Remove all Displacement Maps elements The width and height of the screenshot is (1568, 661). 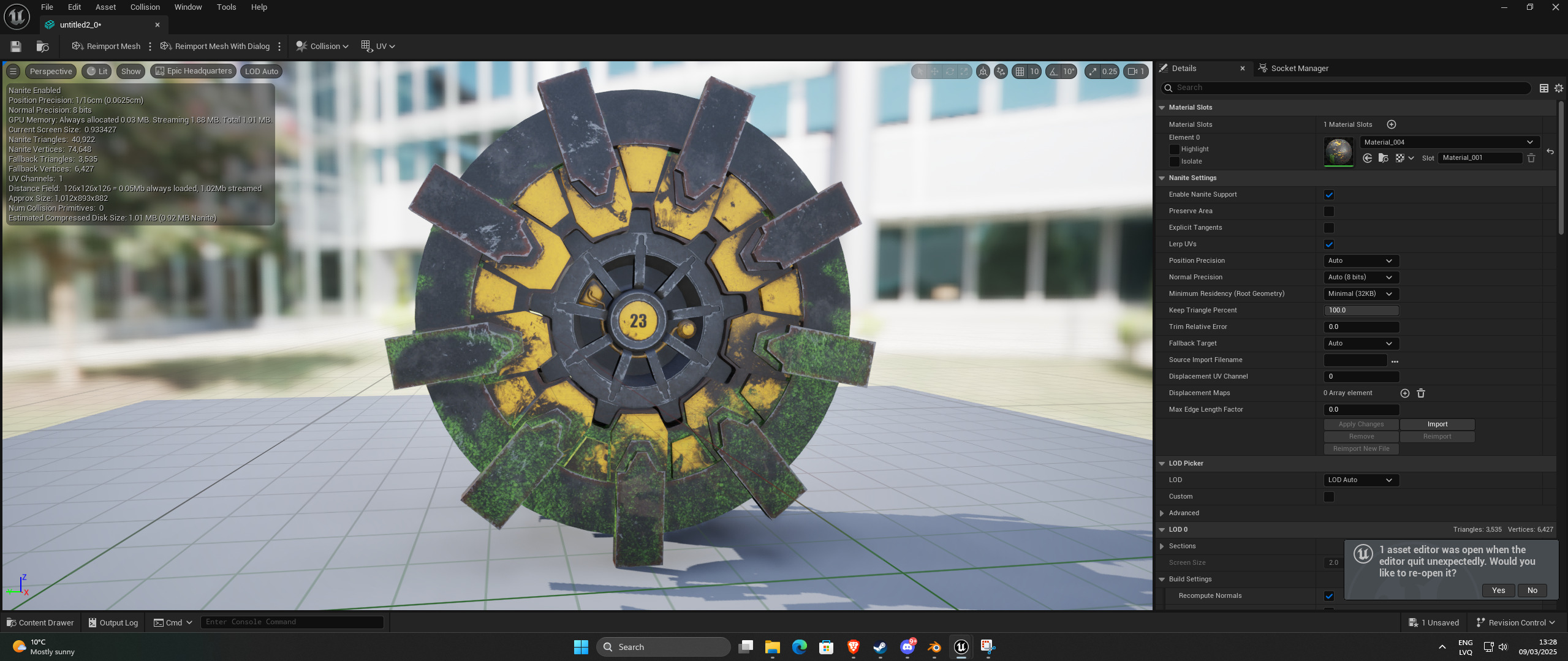tap(1421, 393)
